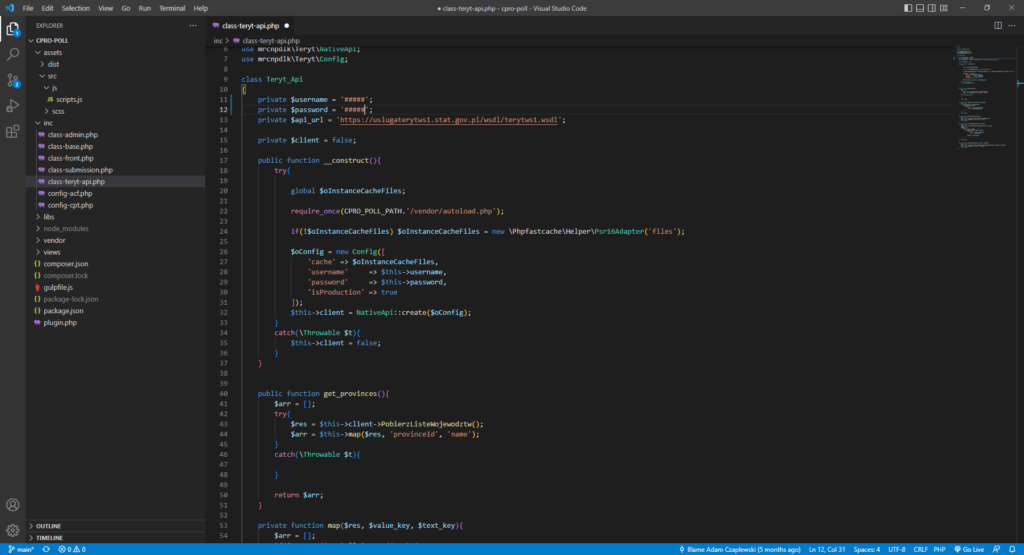The width and height of the screenshot is (1024, 555).
Task: Toggle bottom panel layout icon
Action: [x=920, y=8]
